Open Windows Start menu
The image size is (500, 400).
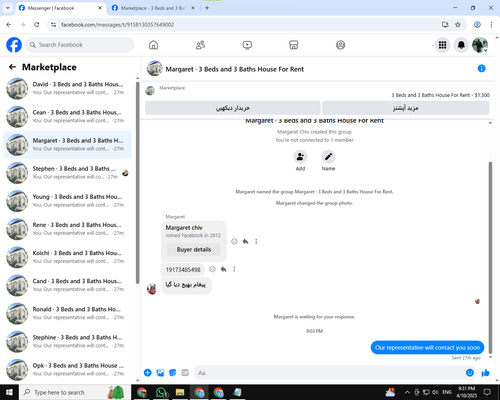point(9,392)
